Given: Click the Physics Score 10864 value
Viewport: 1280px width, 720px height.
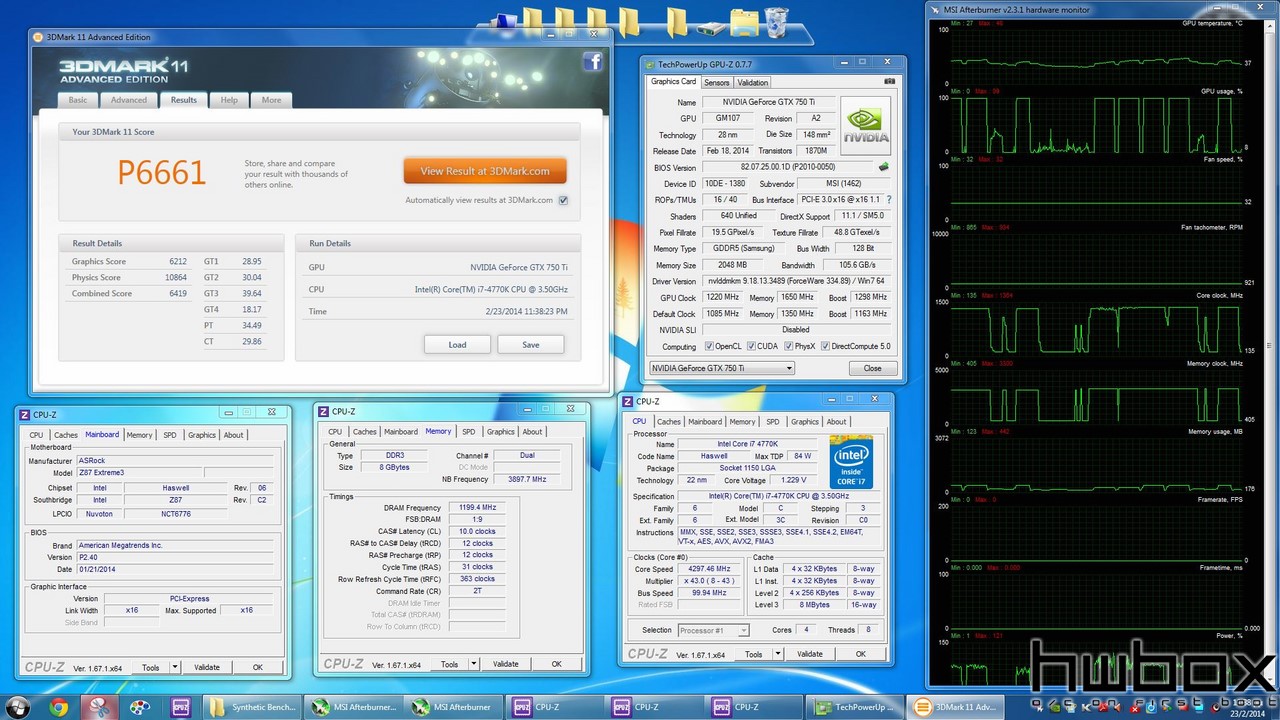Looking at the screenshot, I should coord(176,277).
